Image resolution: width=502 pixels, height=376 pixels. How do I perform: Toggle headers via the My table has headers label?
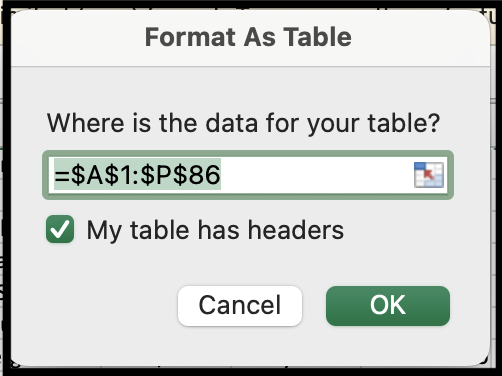pyautogui.click(x=215, y=230)
